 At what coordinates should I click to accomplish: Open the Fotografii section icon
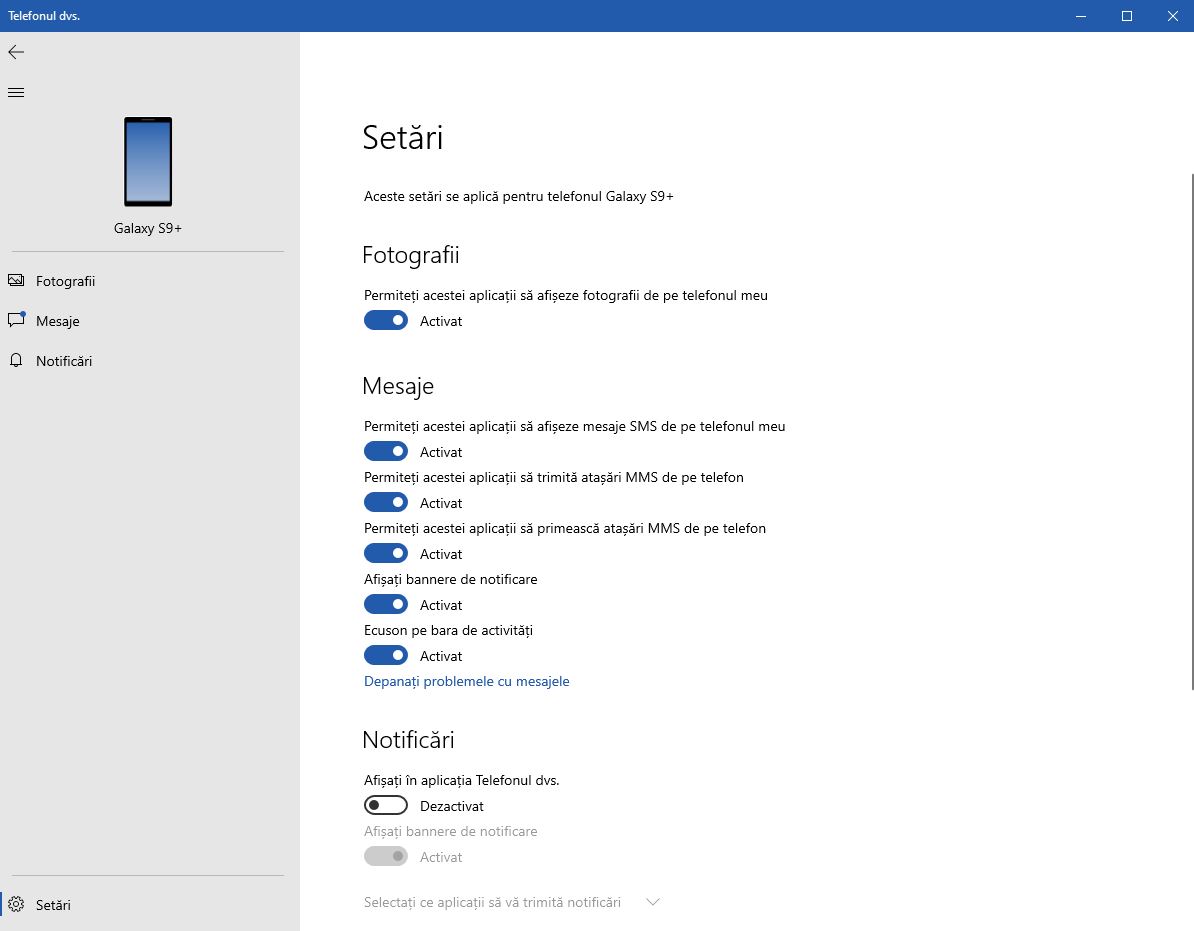click(16, 281)
